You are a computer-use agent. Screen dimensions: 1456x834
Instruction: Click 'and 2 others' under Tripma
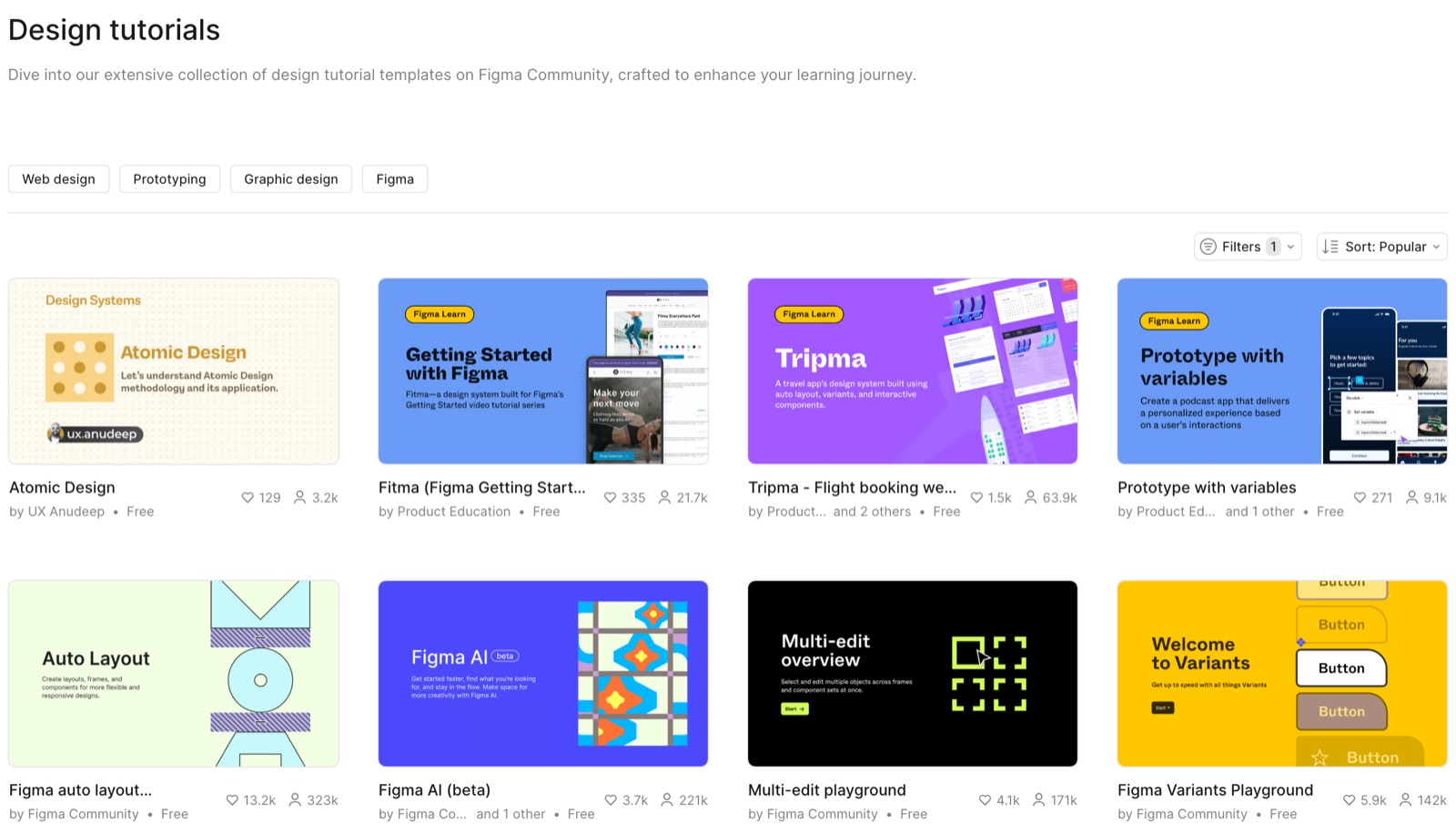(x=872, y=512)
